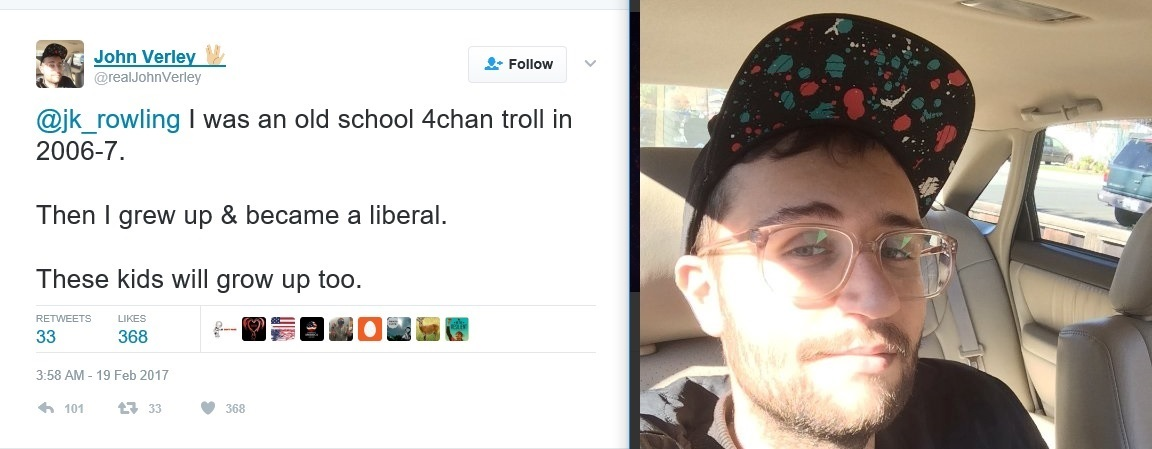1152x449 pixels.
Task: Click the @realJohnVerley handle
Action: click(148, 77)
